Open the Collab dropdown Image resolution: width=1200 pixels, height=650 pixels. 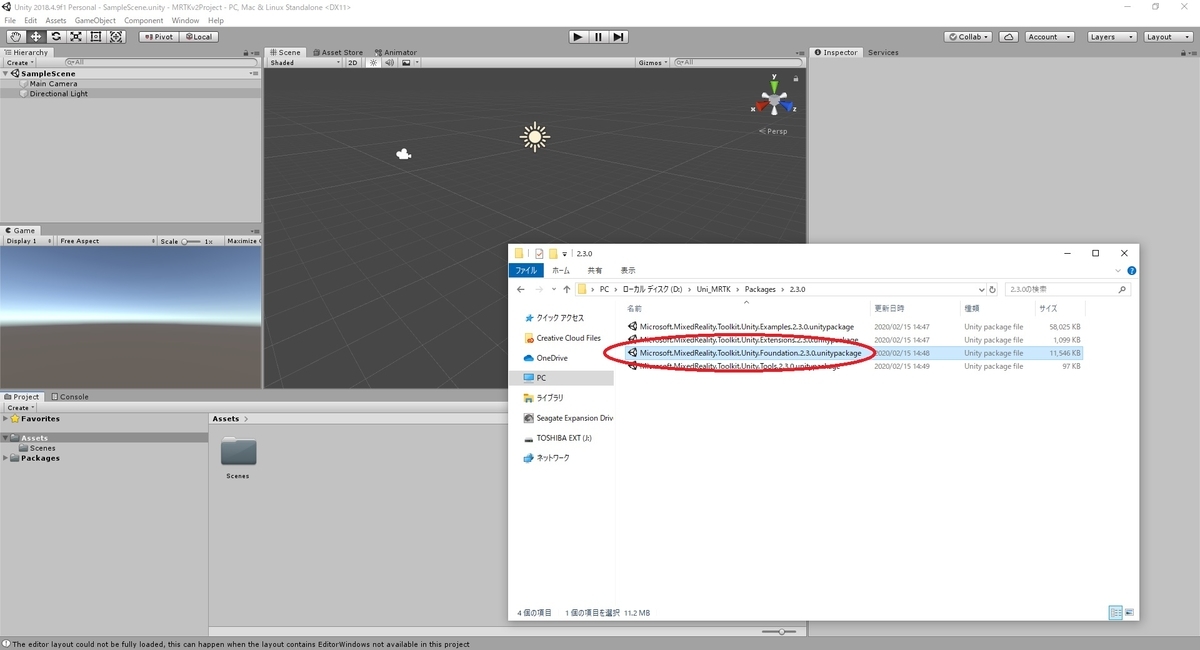[968, 37]
